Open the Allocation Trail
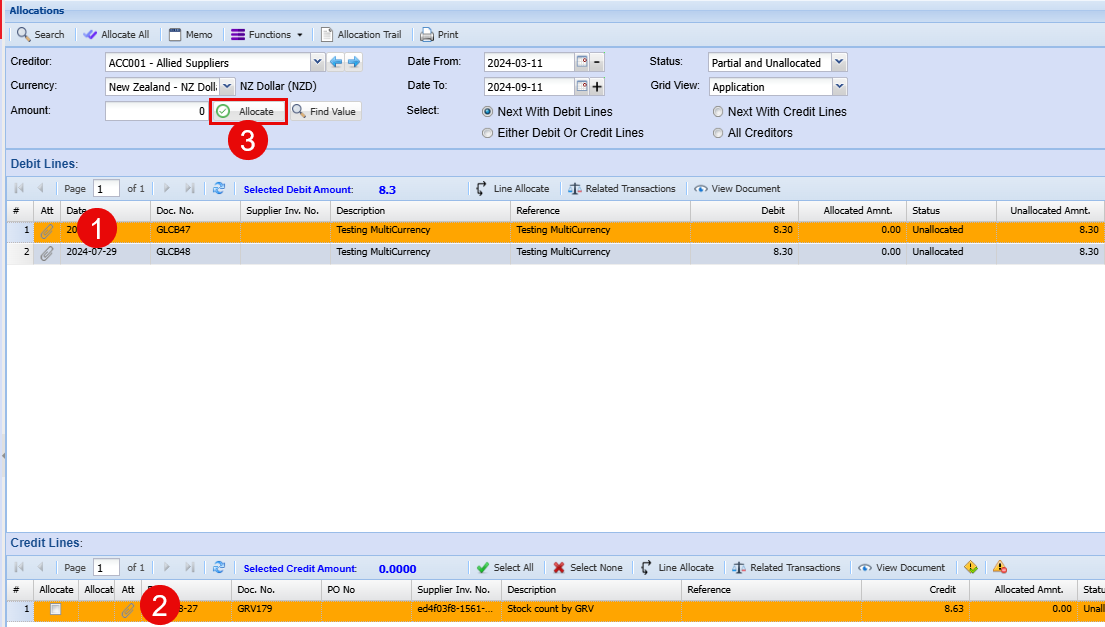1105x627 pixels. tap(361, 34)
